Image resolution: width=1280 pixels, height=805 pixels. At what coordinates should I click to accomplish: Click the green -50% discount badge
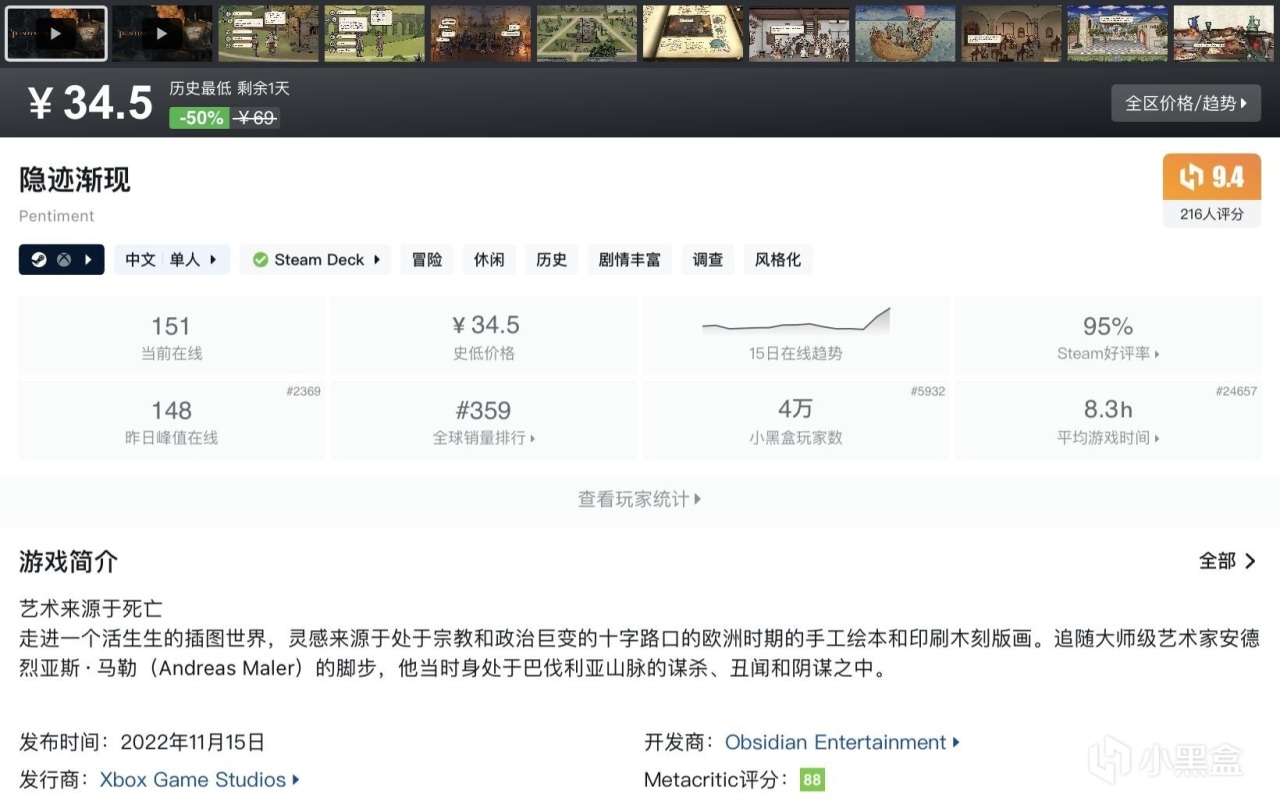click(x=200, y=118)
